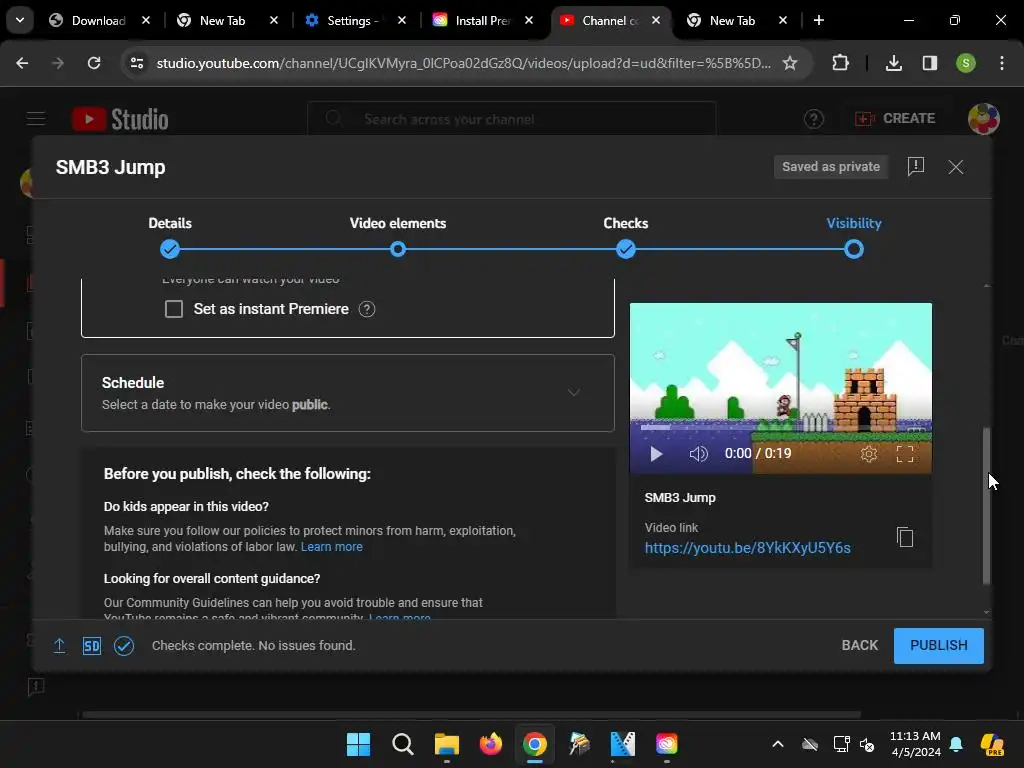Open Chrome downloads
This screenshot has height=768, width=1024.
893,63
